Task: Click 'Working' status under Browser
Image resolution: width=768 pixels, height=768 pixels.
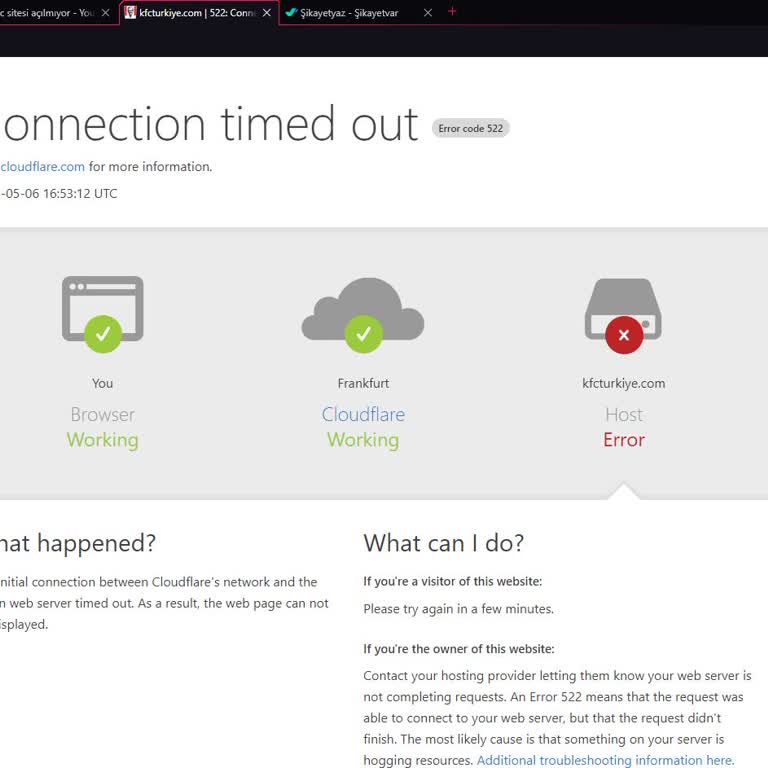Action: (102, 440)
